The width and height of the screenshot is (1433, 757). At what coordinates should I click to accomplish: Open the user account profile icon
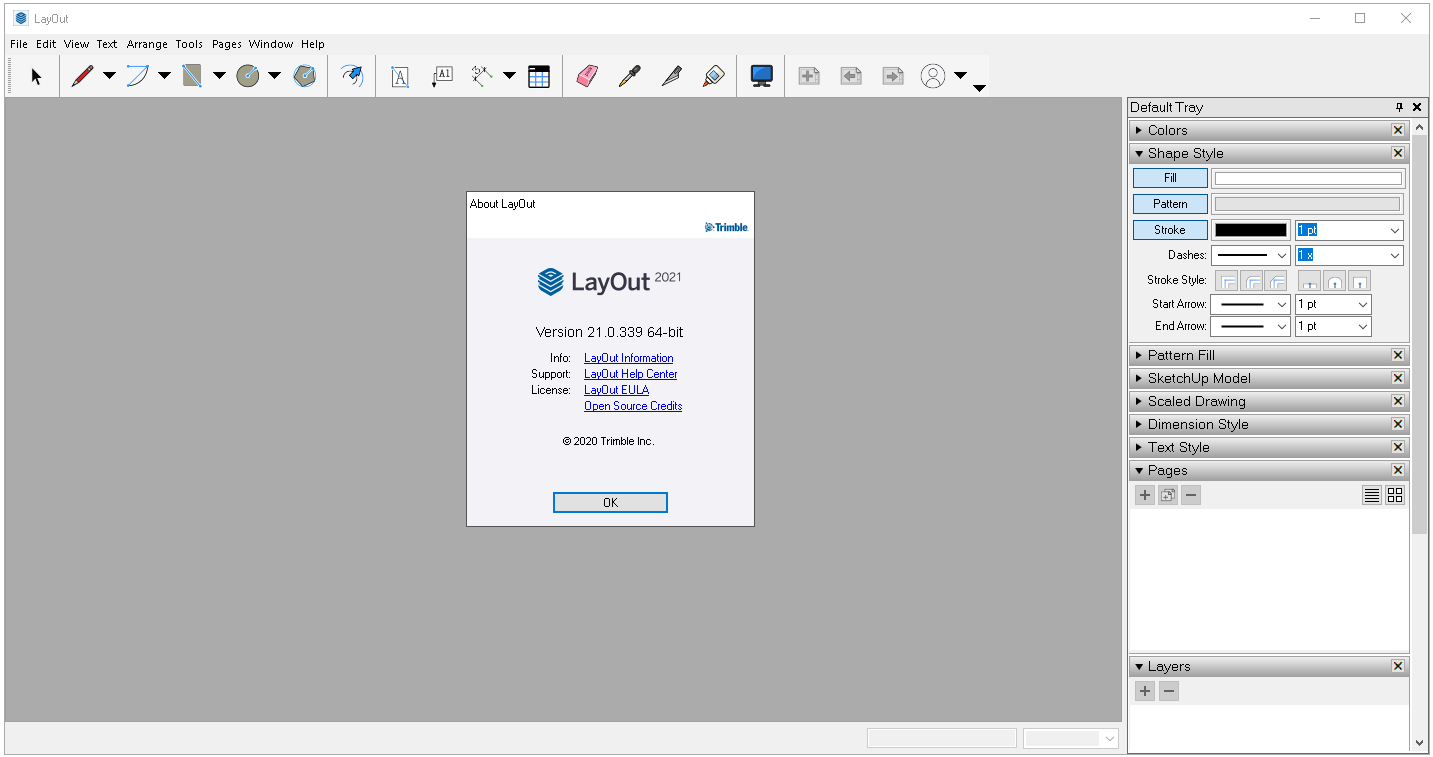click(933, 76)
